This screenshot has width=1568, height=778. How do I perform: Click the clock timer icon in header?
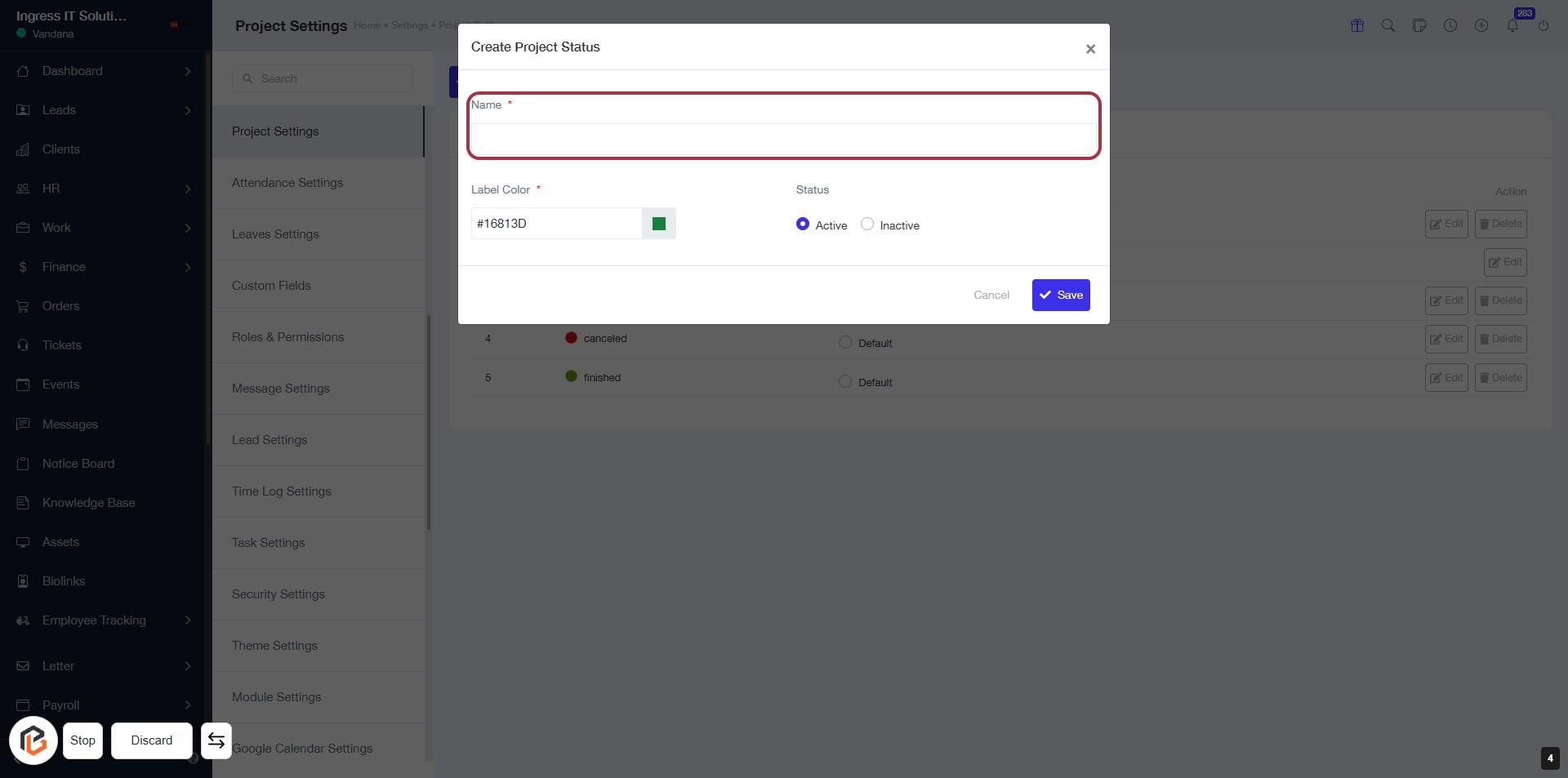point(1450,25)
